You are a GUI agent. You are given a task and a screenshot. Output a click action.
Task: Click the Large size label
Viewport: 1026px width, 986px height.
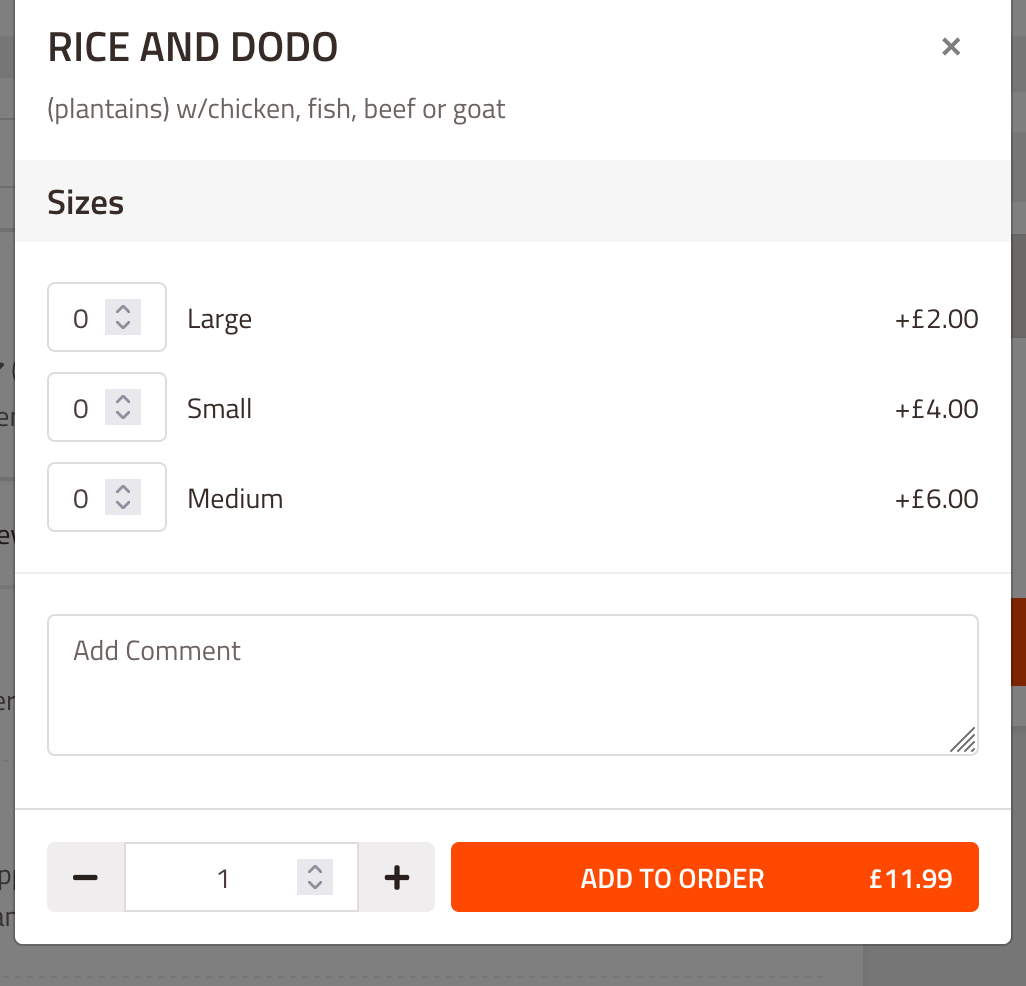point(219,319)
